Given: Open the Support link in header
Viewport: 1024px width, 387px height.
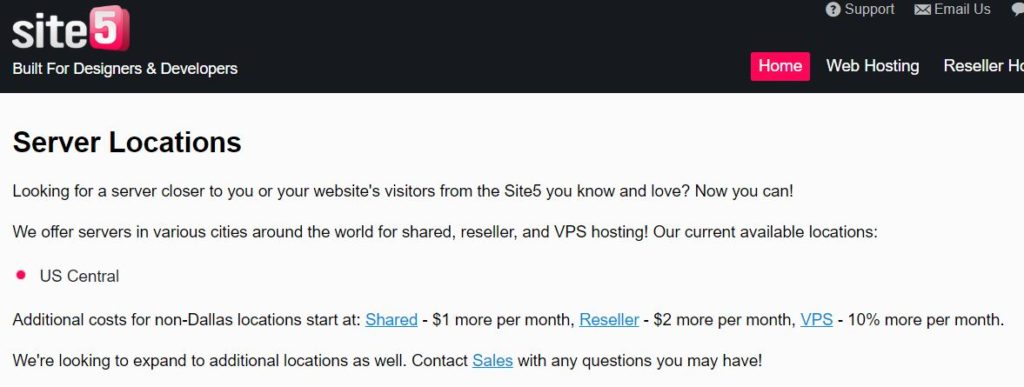Looking at the screenshot, I should 869,9.
